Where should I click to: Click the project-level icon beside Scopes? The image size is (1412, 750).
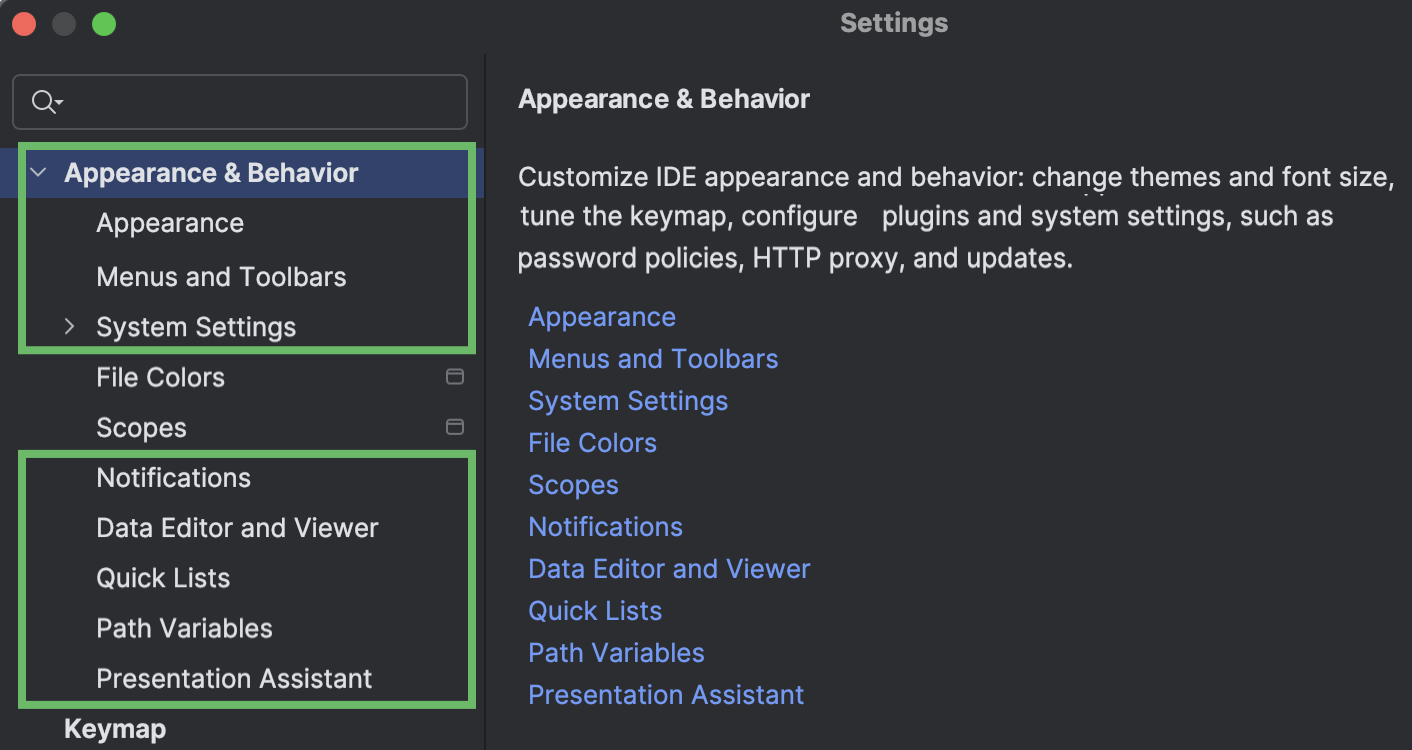click(455, 427)
